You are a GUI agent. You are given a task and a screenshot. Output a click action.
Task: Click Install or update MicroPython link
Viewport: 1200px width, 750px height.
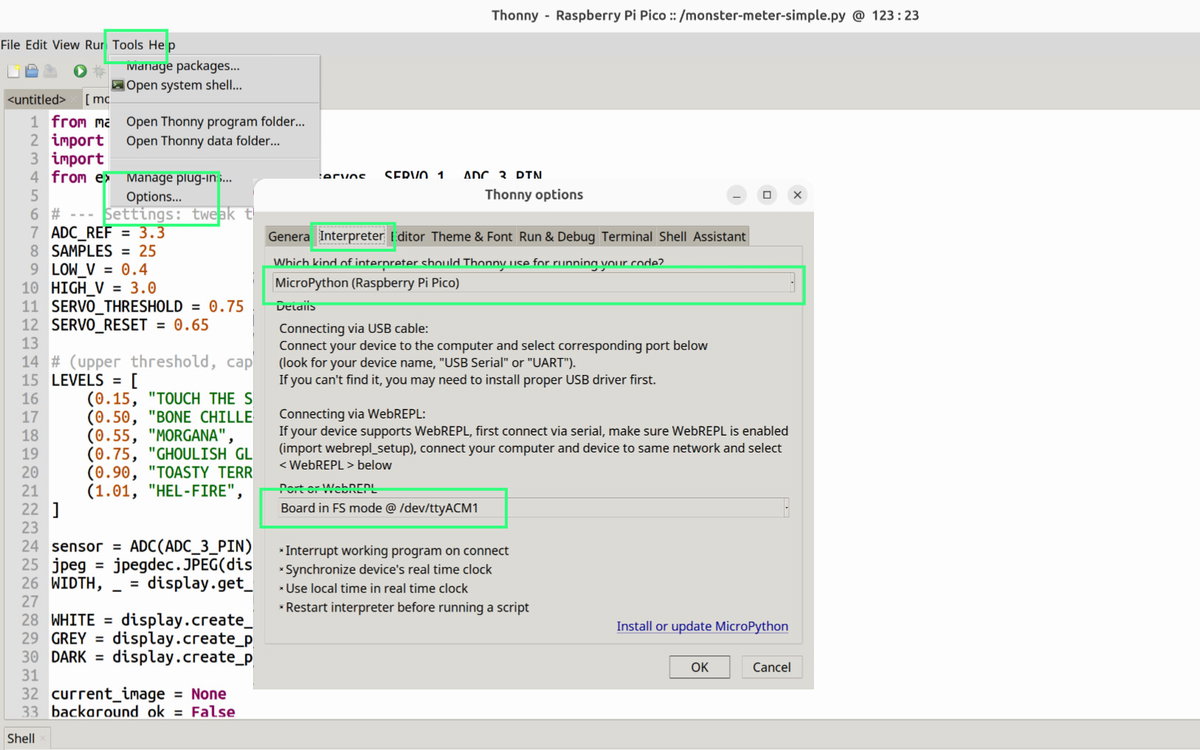pyautogui.click(x=702, y=626)
